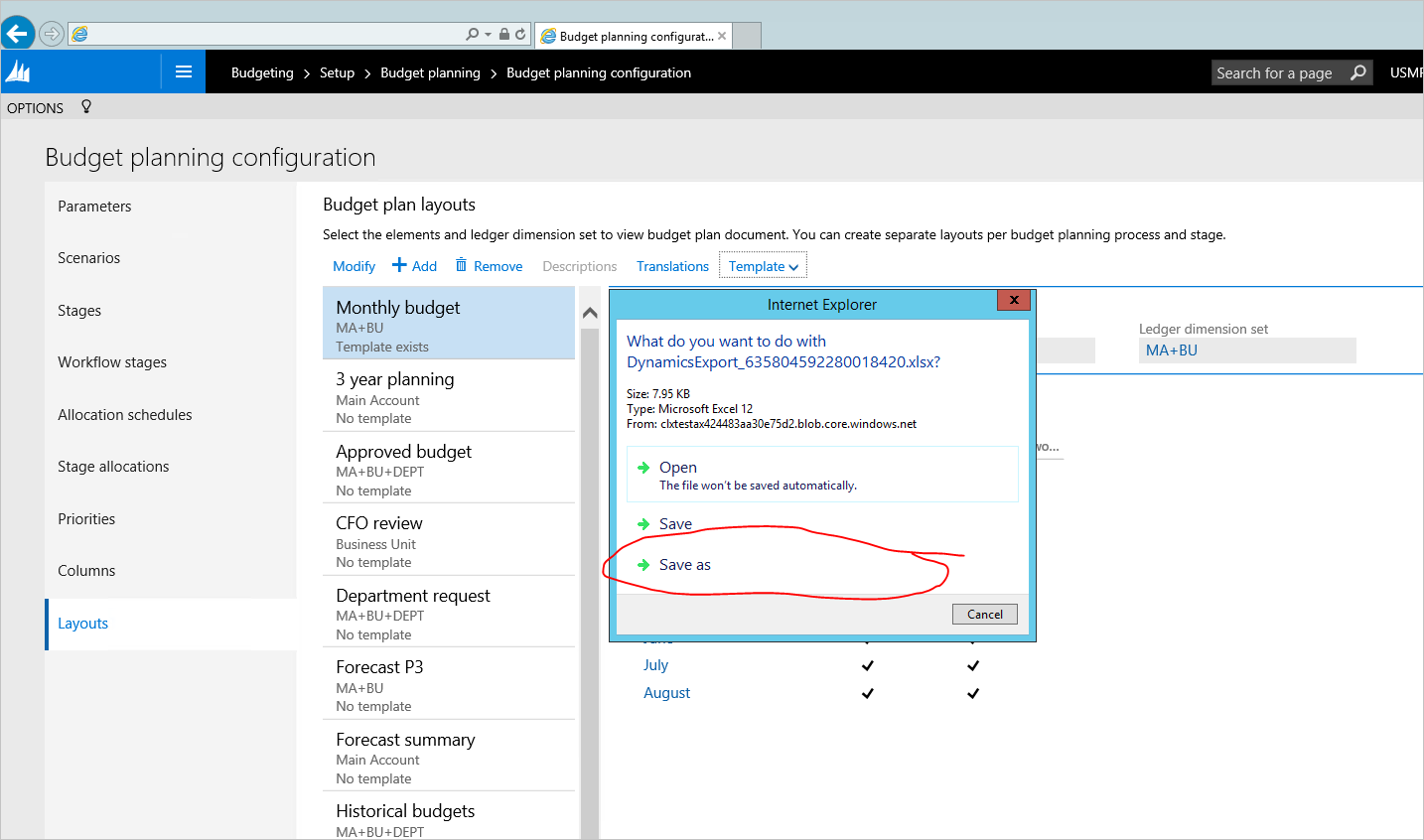Click the trash icon for Remove

(461, 265)
